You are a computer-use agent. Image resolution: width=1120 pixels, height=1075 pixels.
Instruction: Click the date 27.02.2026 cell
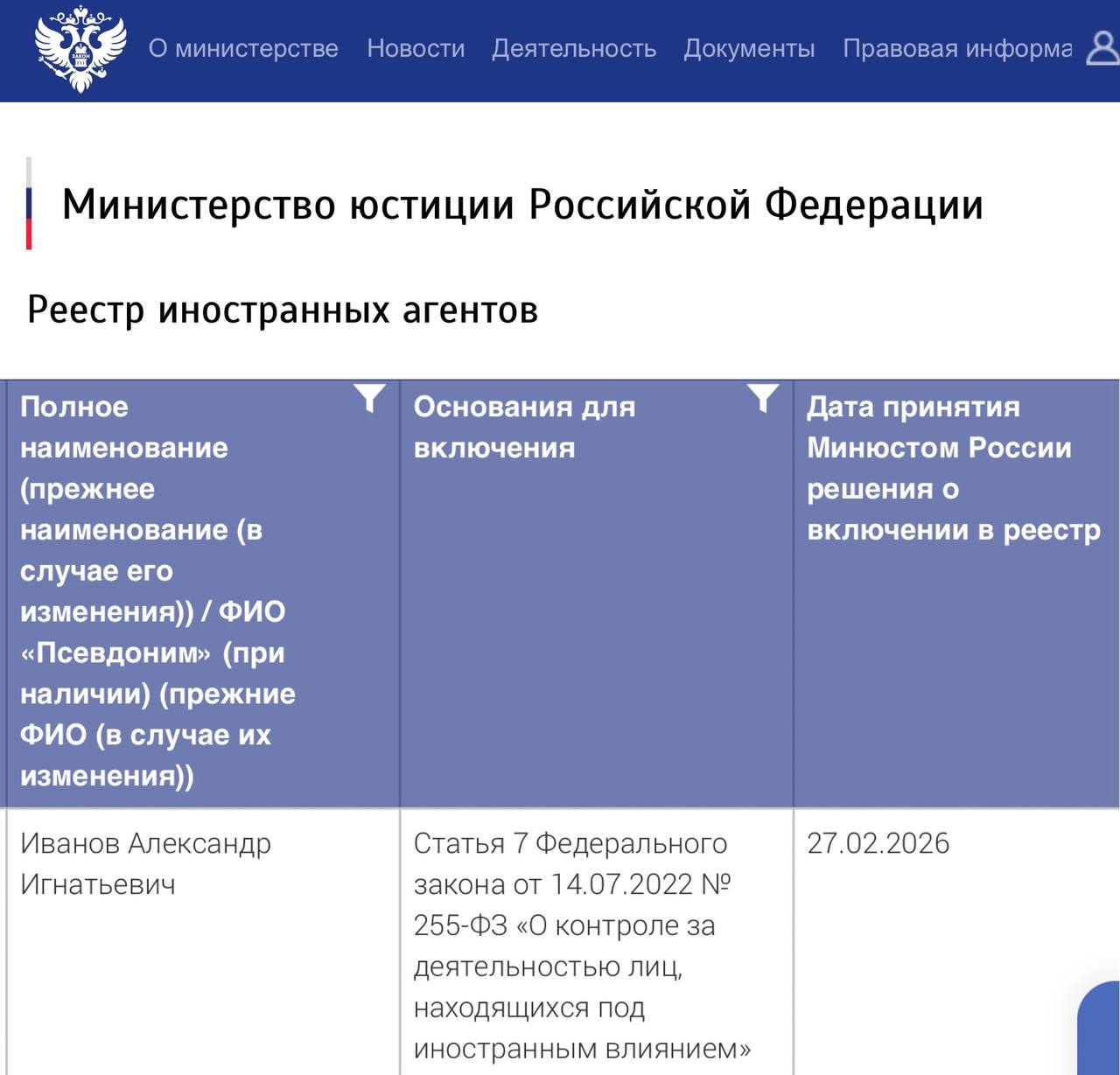point(878,843)
